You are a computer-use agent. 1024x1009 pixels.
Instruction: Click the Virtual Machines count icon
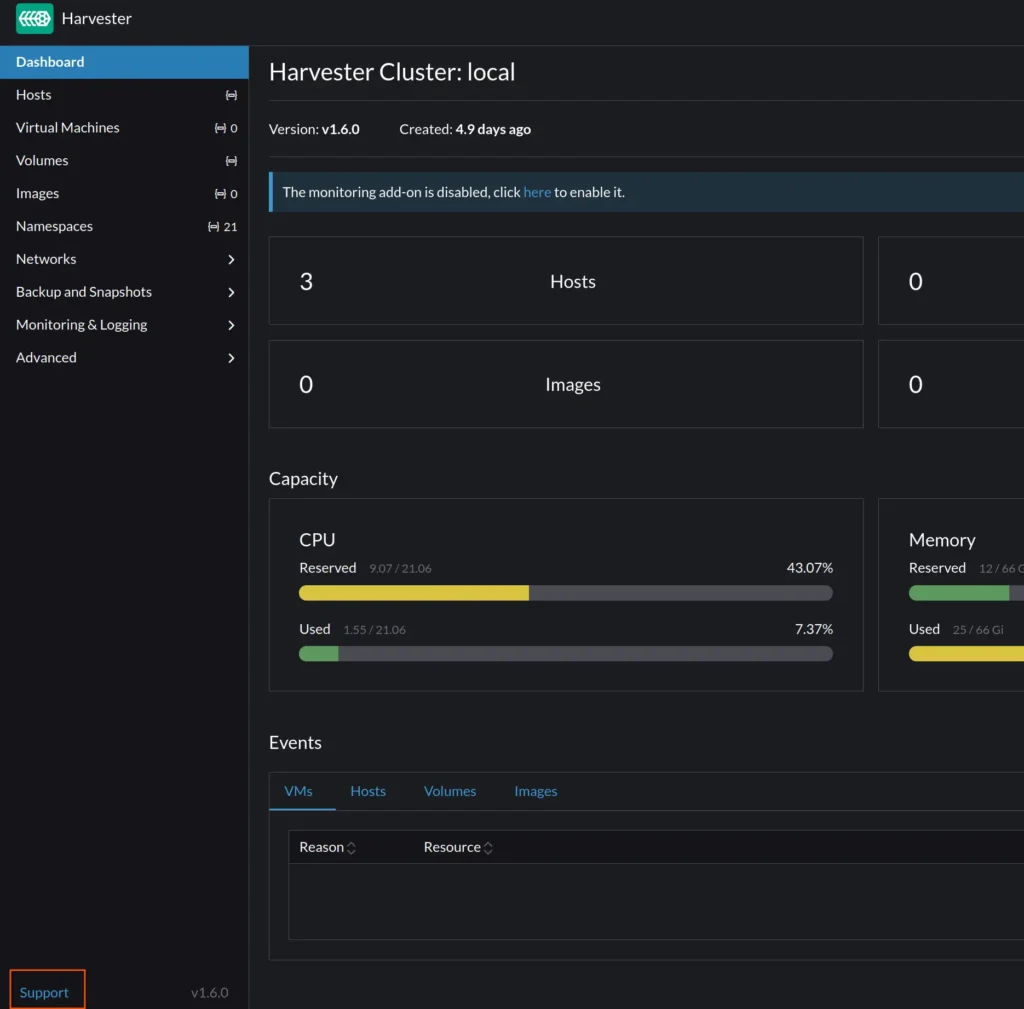(x=220, y=128)
